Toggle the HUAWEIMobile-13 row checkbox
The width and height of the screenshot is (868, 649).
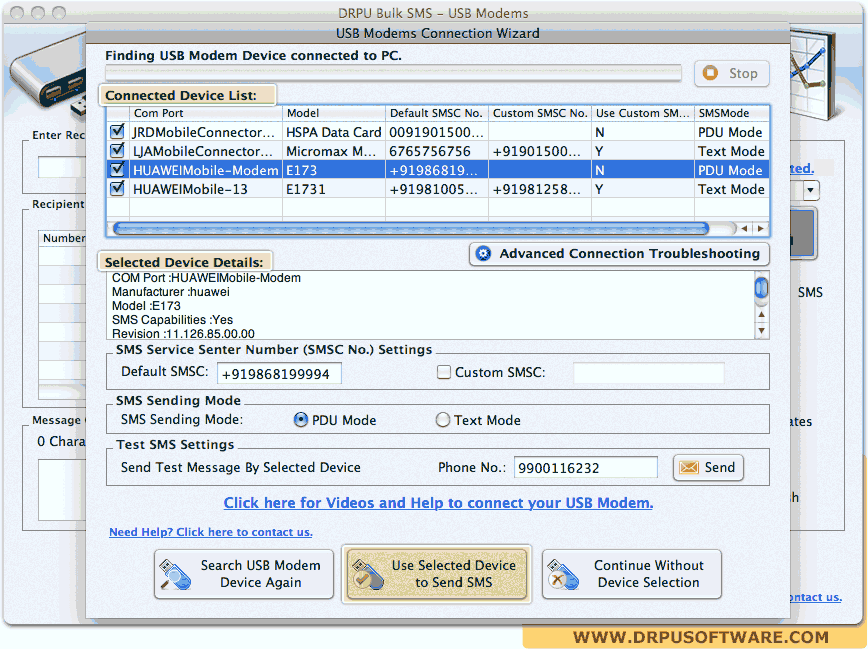(117, 188)
